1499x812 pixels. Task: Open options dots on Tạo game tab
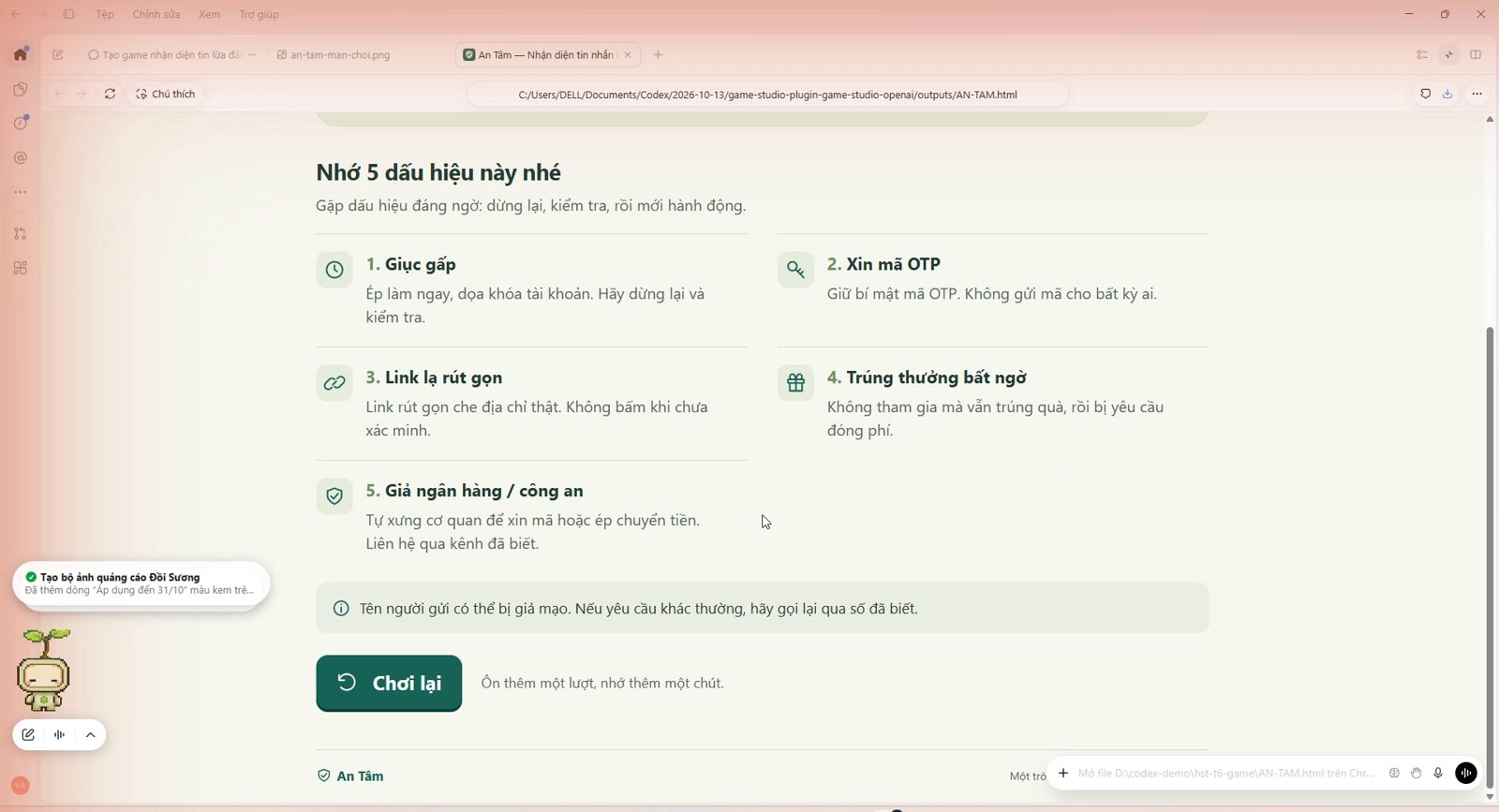click(x=252, y=55)
